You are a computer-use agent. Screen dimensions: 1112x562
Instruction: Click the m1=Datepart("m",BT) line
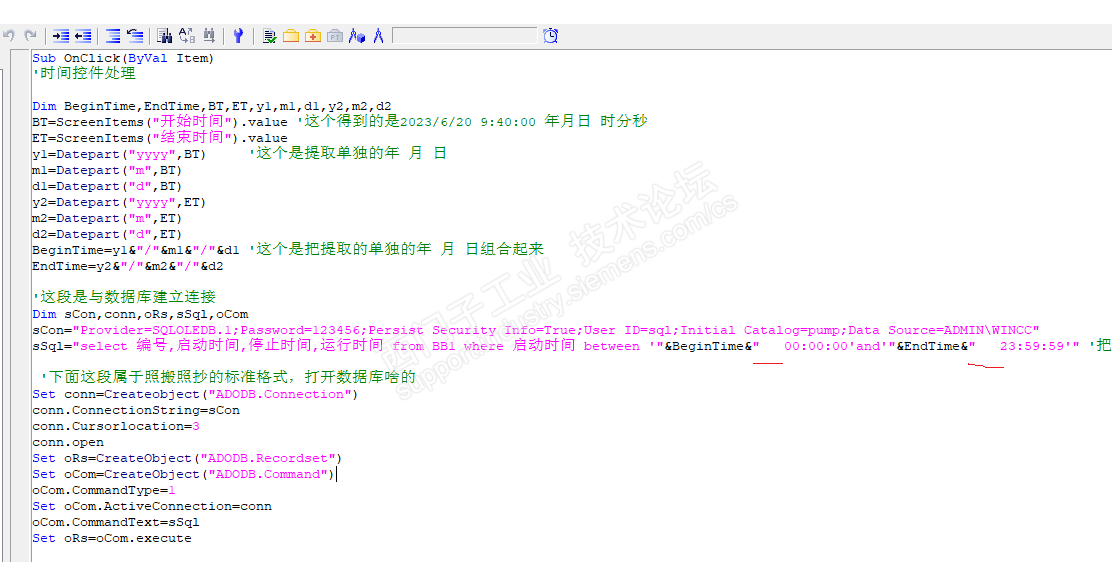[107, 170]
